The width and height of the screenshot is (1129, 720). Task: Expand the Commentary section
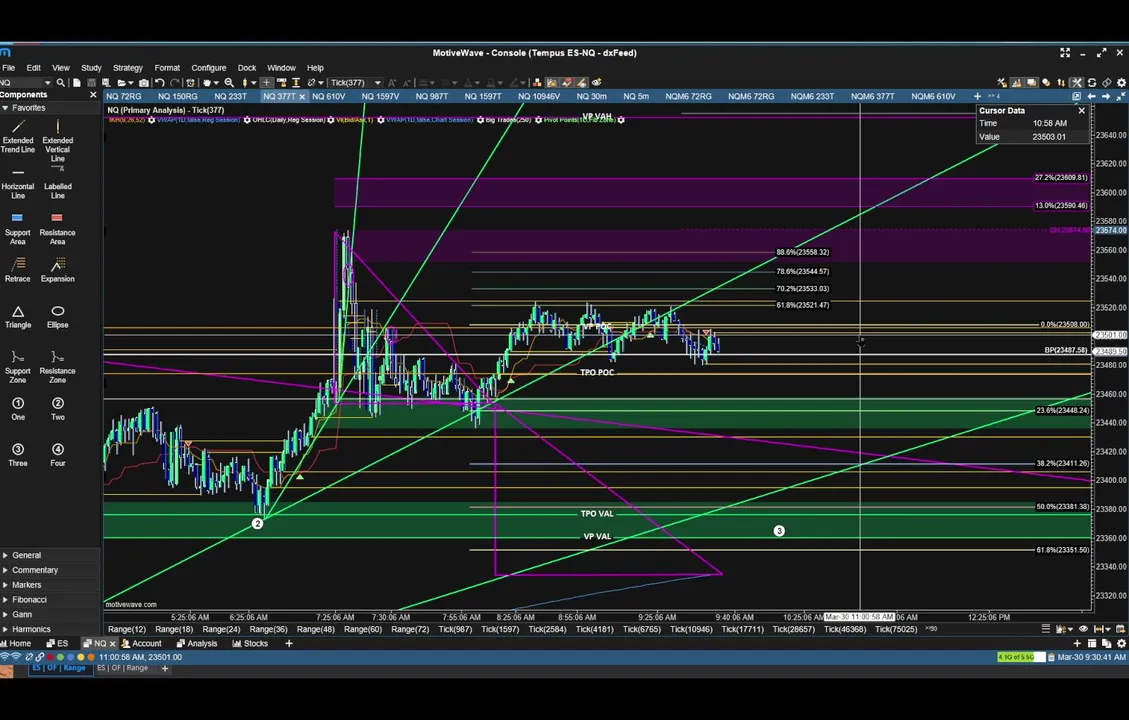click(x=34, y=570)
